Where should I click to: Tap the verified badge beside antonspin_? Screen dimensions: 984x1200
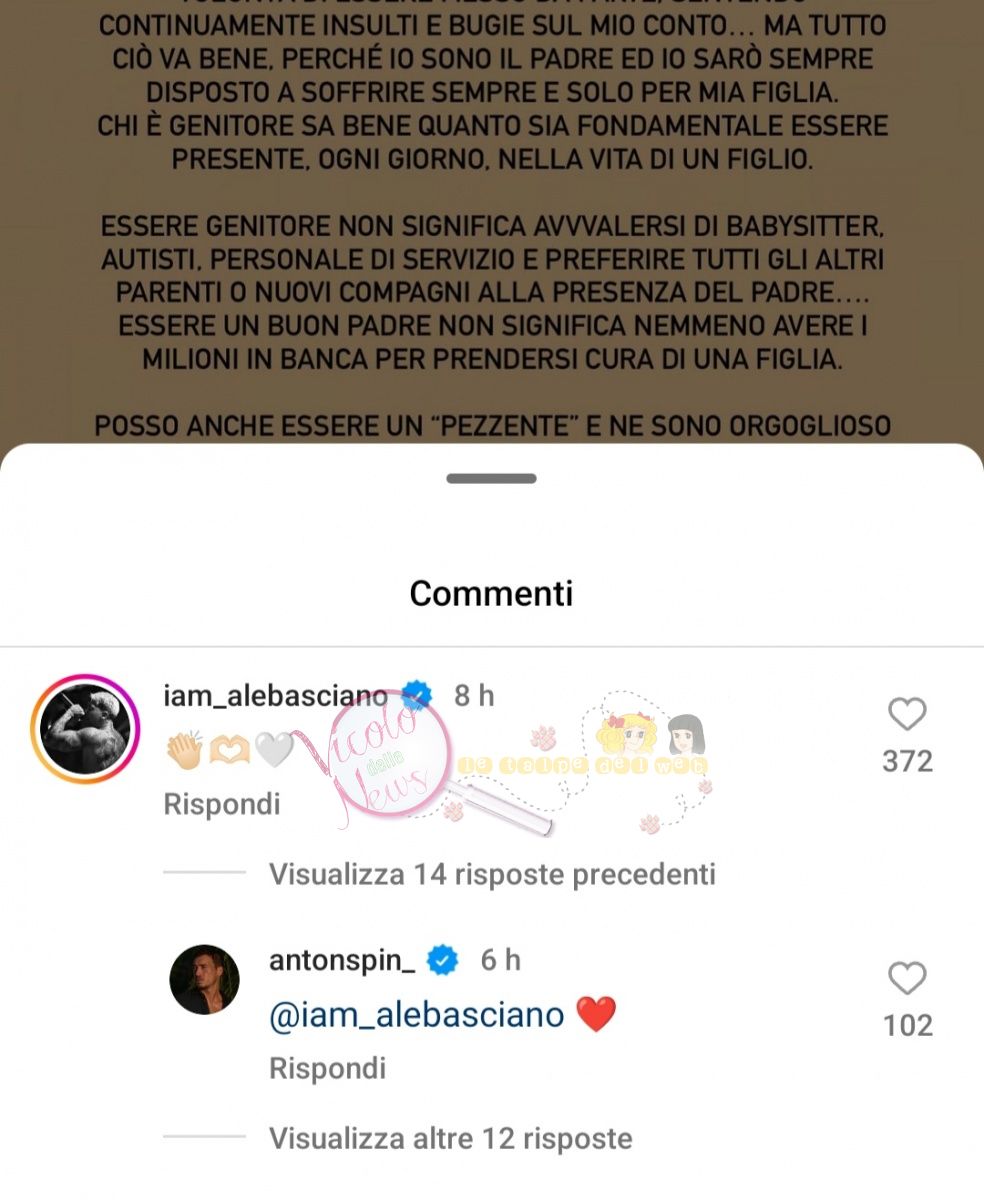[x=443, y=961]
